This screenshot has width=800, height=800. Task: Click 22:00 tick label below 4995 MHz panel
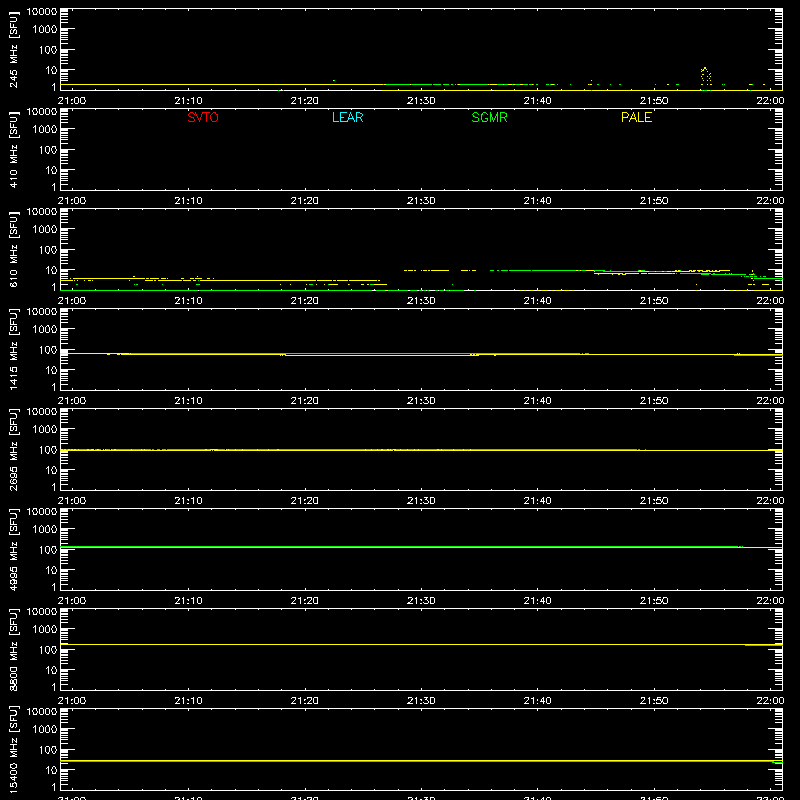770,601
